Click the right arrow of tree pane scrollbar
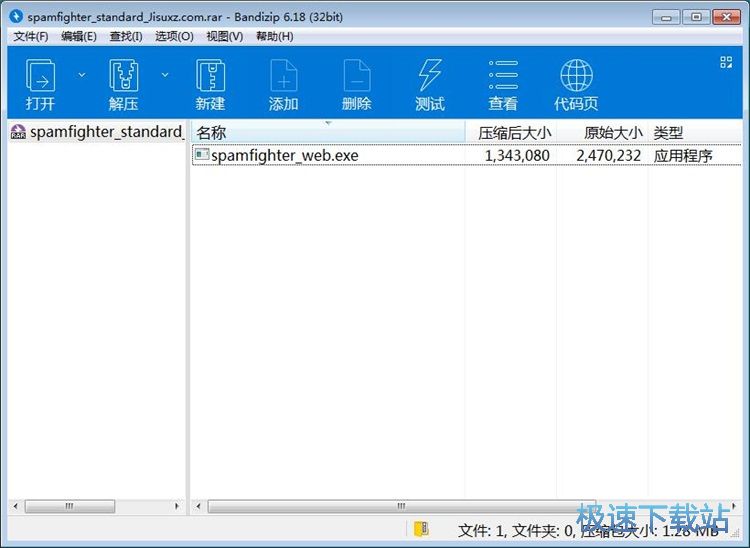 click(177, 506)
